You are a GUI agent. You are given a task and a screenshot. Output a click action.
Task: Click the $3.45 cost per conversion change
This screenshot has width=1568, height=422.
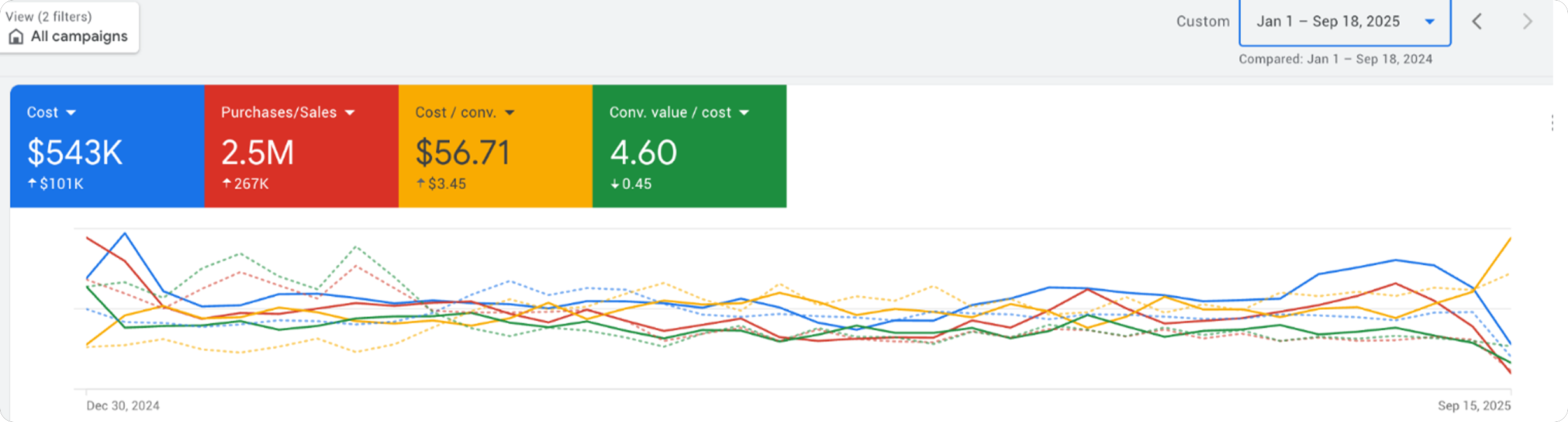coord(441,184)
